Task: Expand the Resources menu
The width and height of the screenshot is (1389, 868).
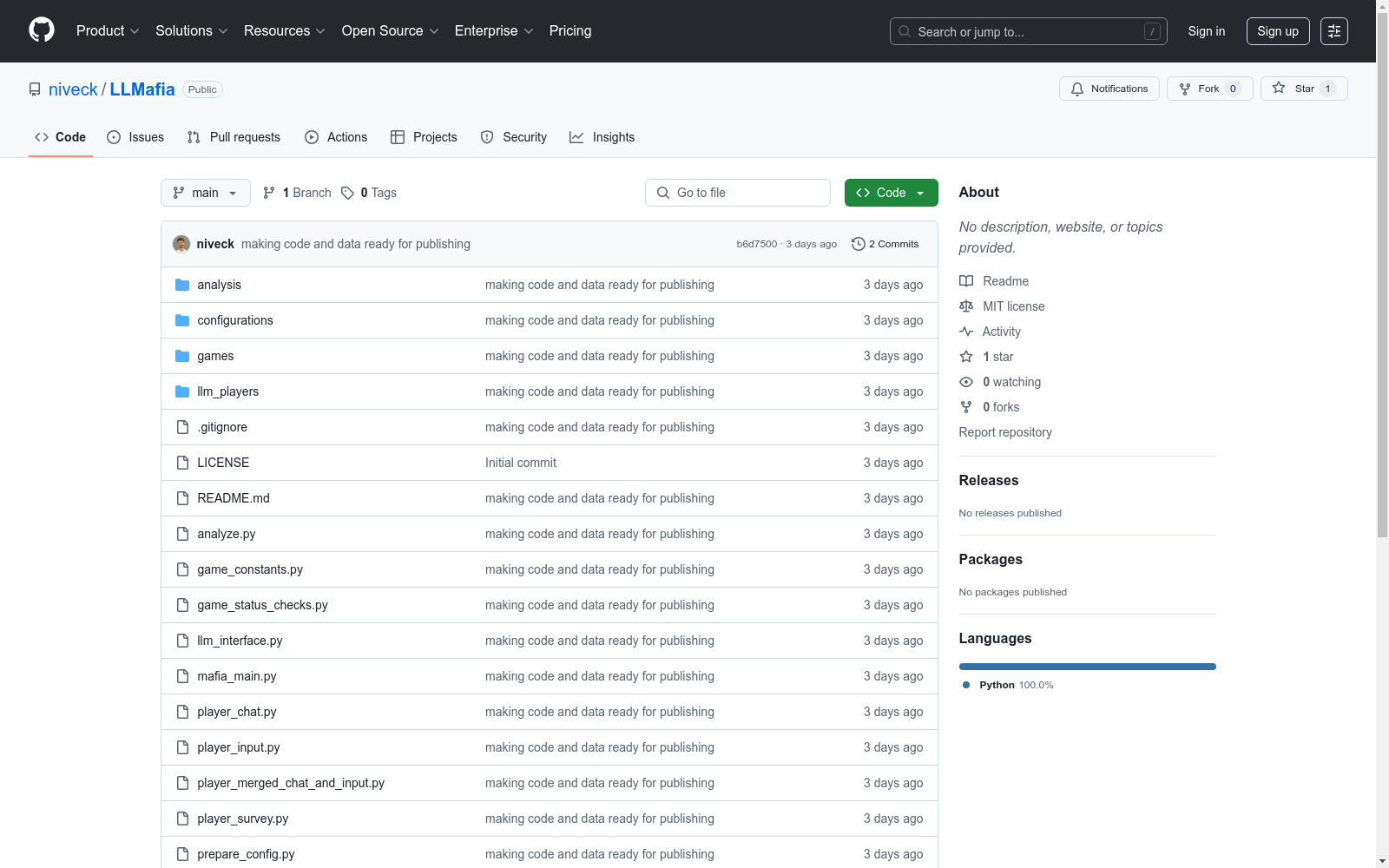Action: coord(285,31)
